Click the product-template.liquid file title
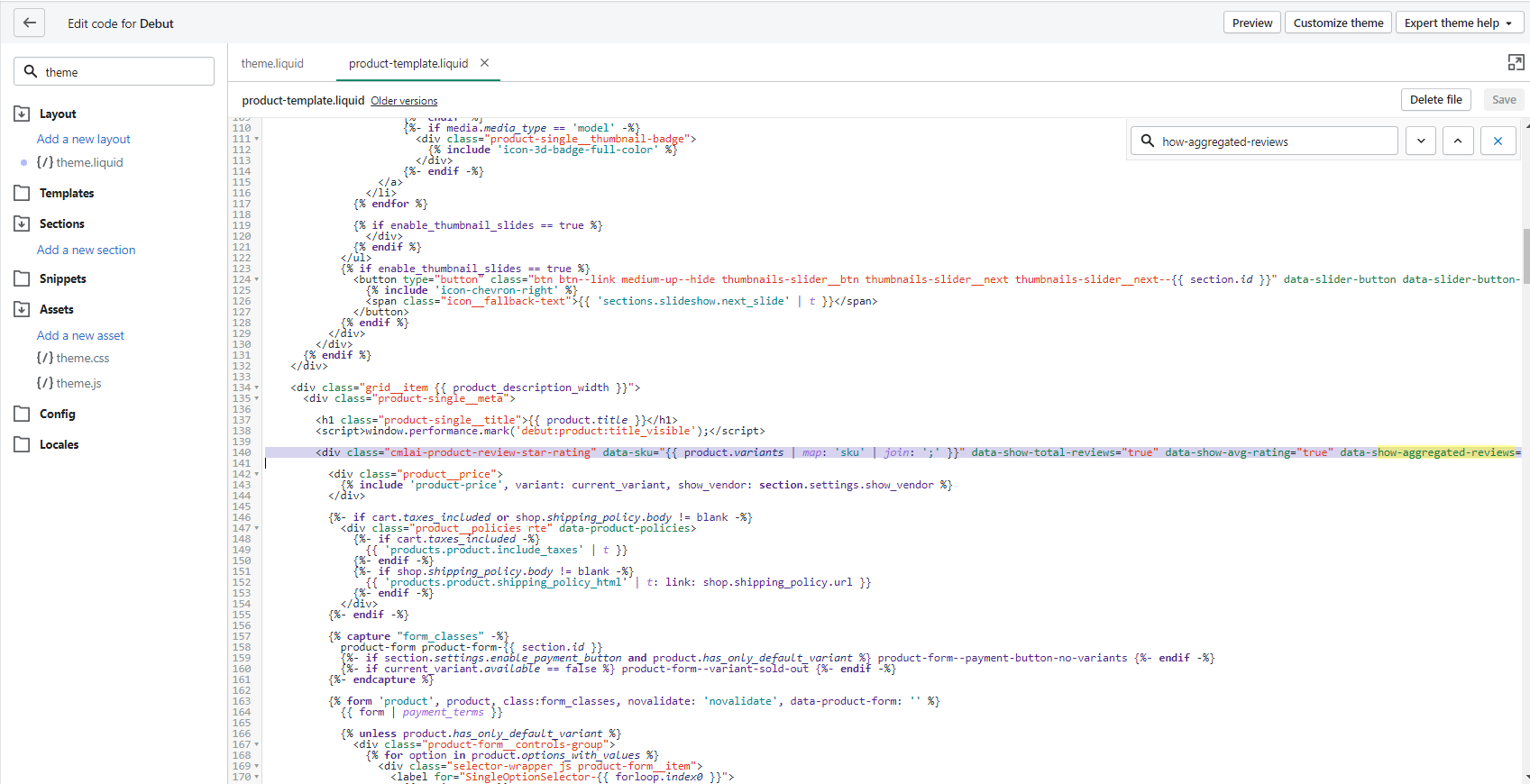1530x784 pixels. point(303,100)
